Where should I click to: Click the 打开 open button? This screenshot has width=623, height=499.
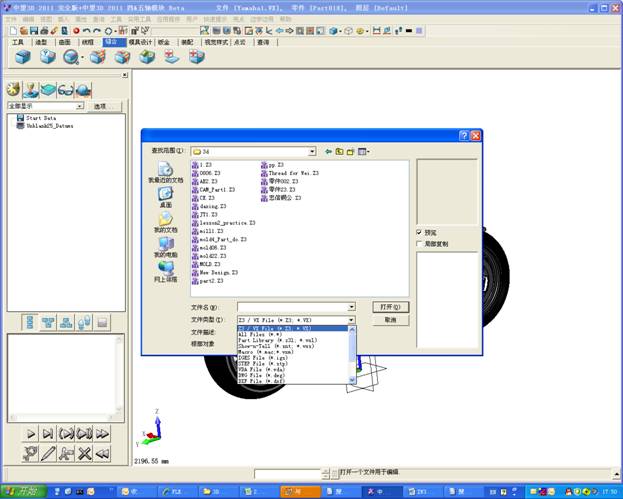(390, 307)
